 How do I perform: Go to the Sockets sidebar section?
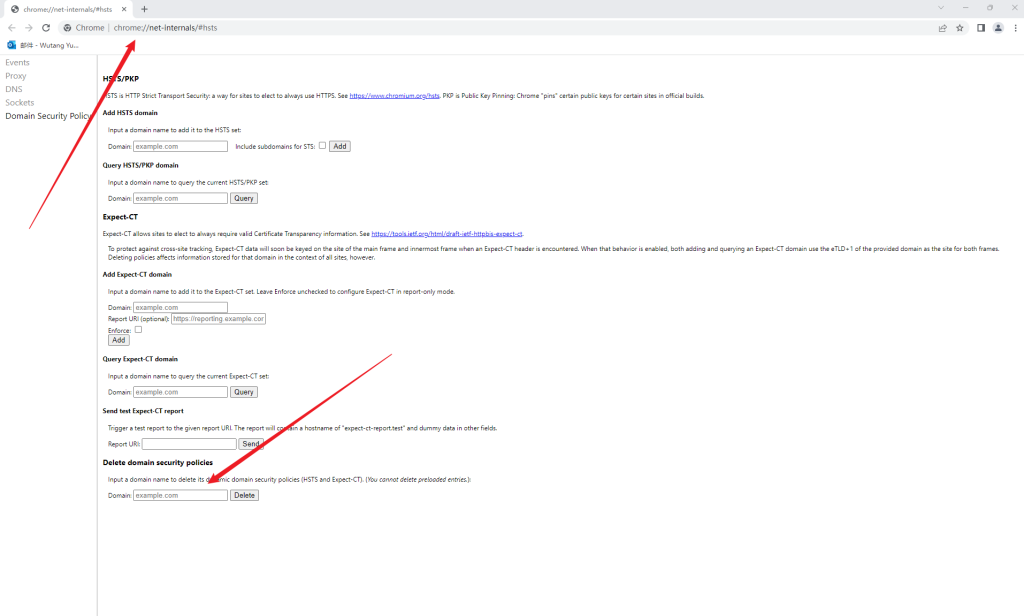pos(19,103)
